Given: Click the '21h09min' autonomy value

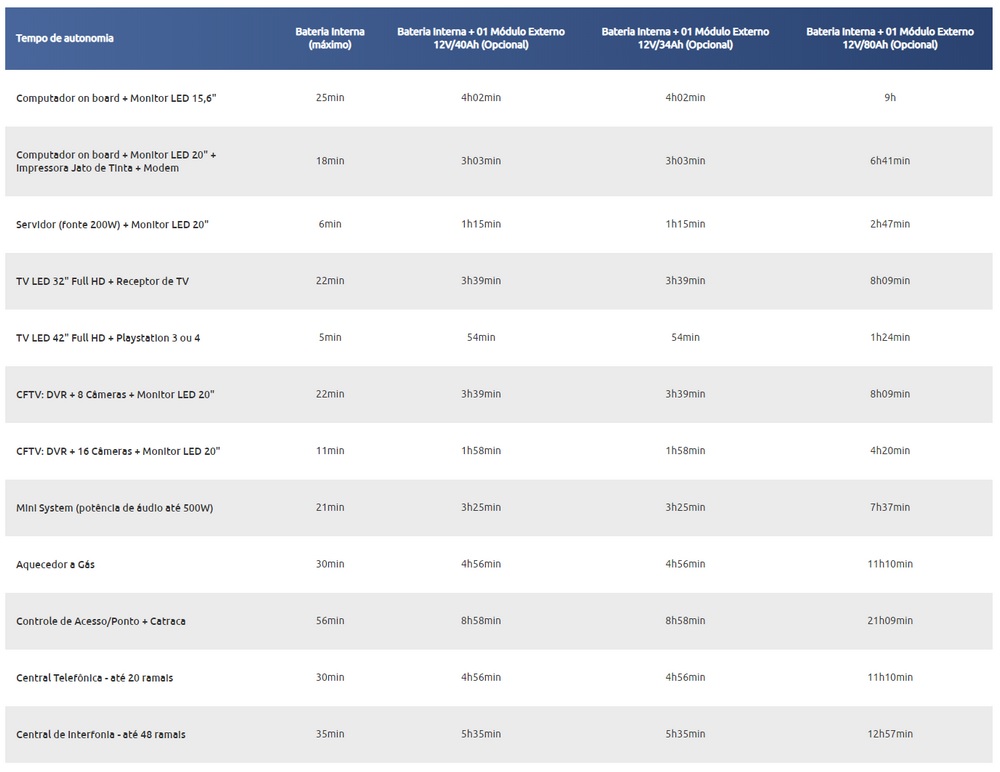Looking at the screenshot, I should 890,621.
